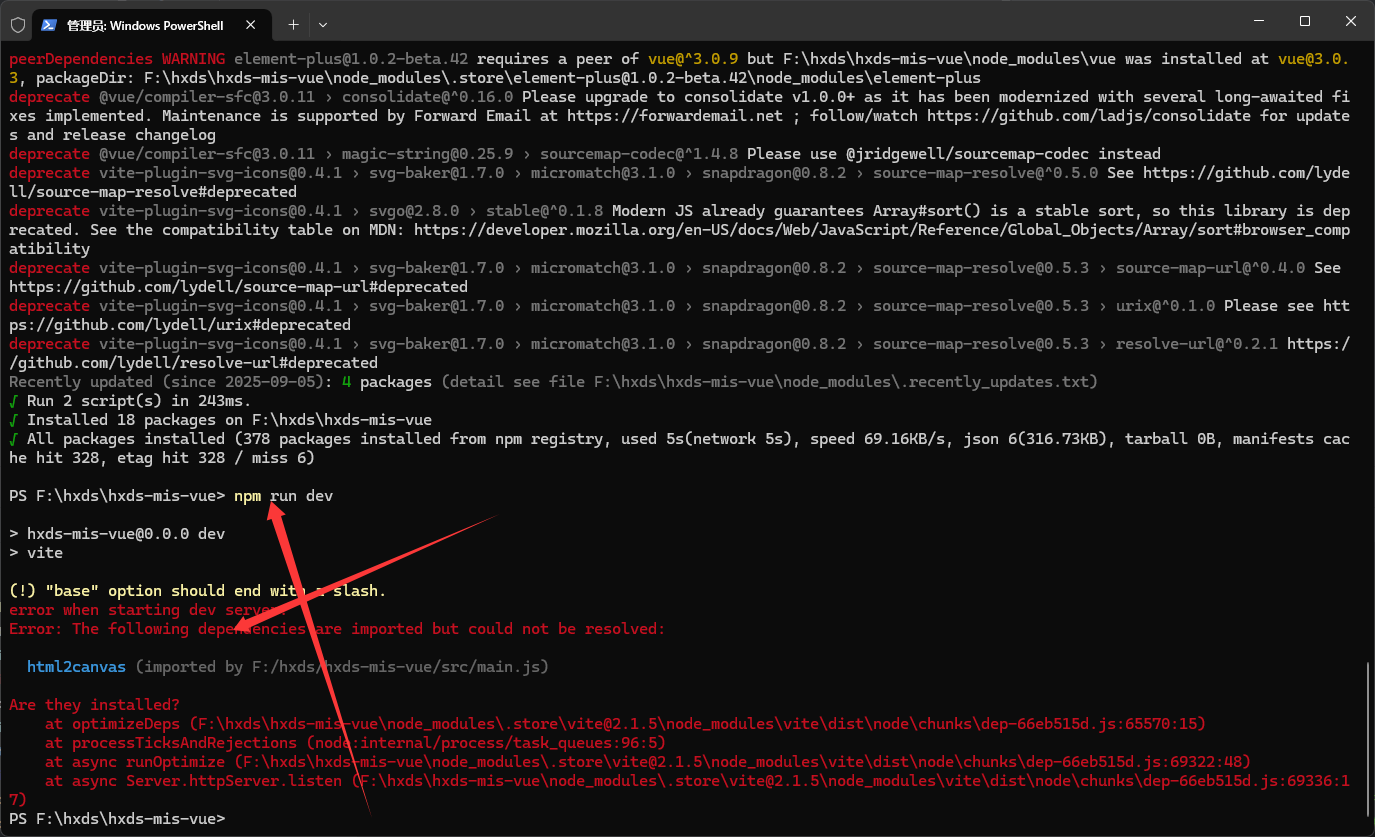Viewport: 1375px width, 837px height.
Task: Click the 'npm run dev' command text
Action: (283, 496)
